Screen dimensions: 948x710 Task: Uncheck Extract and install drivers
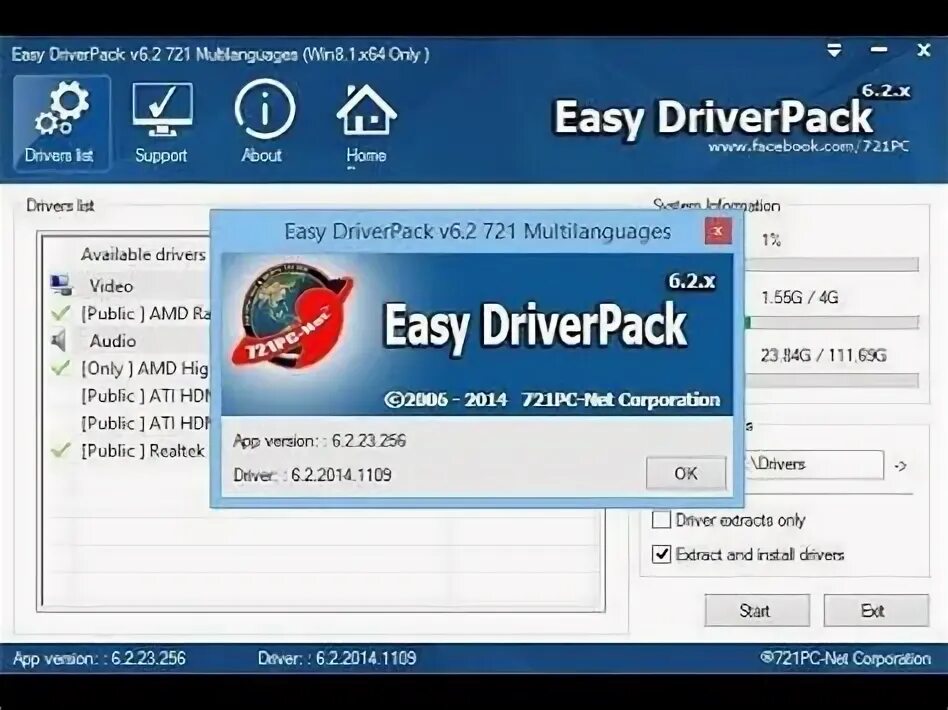point(661,554)
